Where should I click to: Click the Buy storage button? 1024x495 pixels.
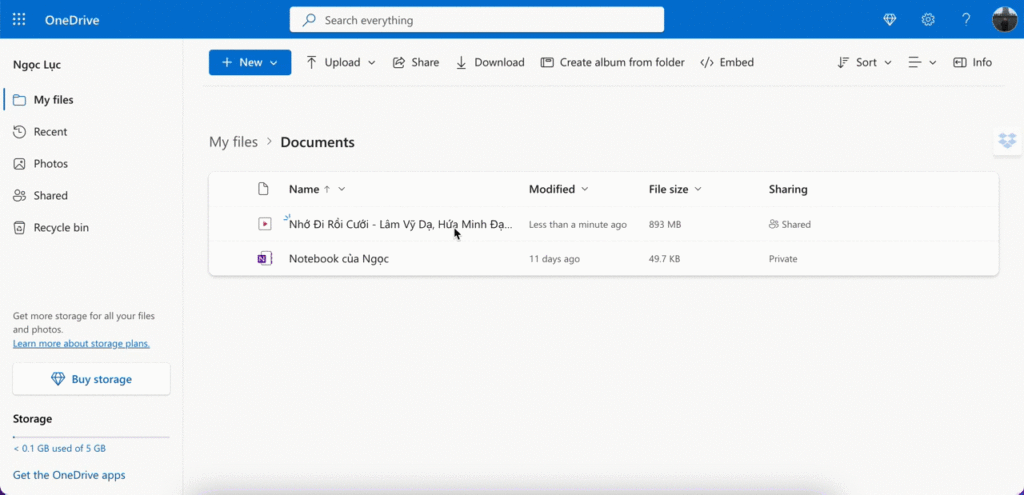point(91,379)
